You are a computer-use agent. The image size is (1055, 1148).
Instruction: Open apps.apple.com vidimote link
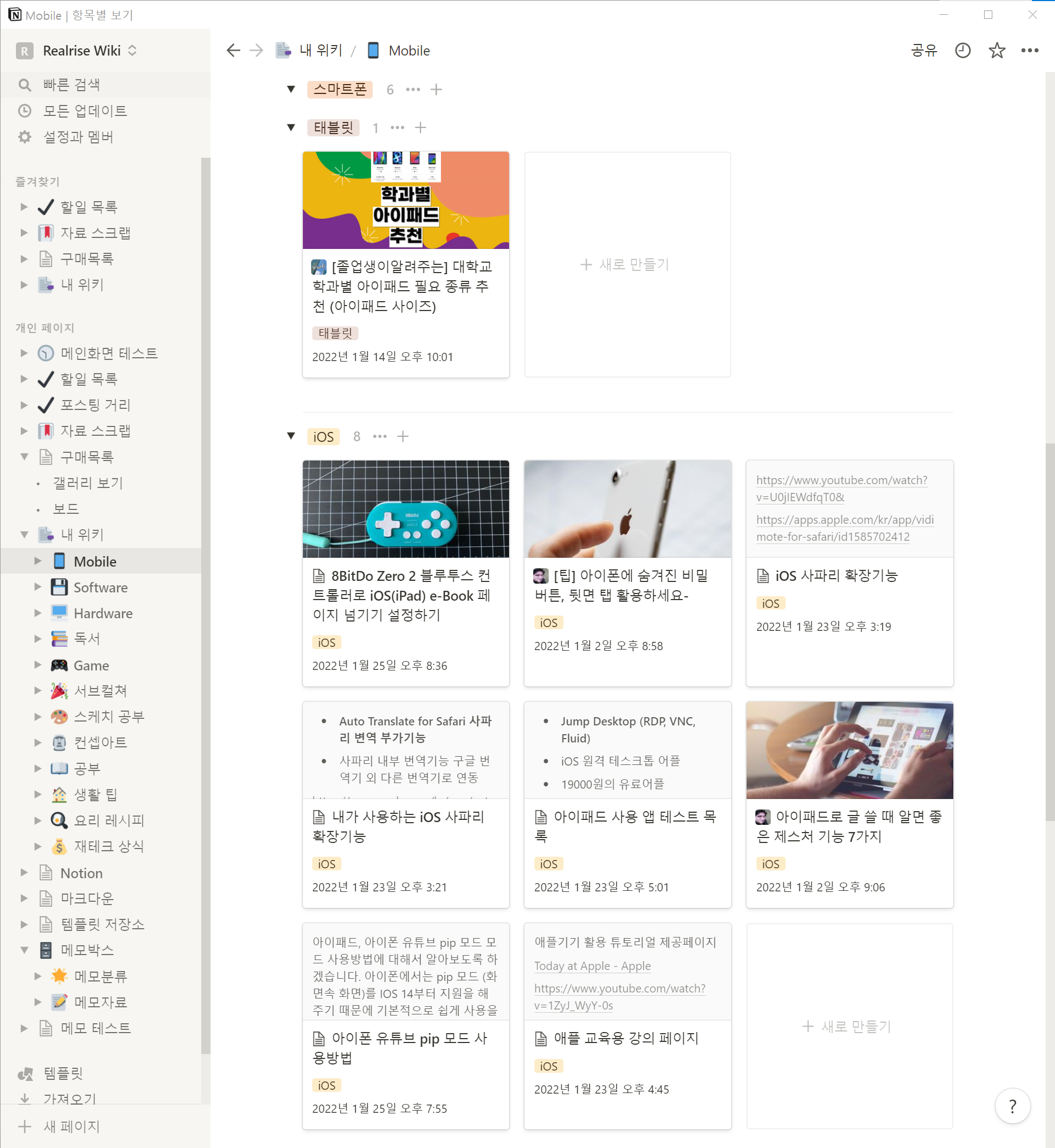click(845, 528)
